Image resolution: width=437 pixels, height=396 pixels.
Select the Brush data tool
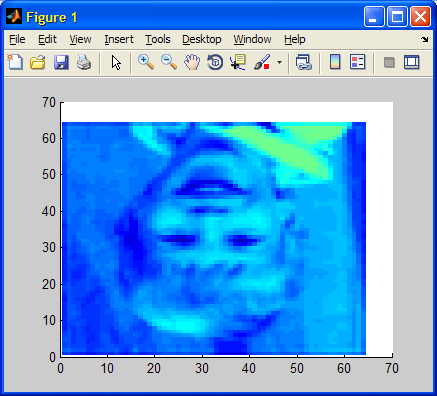tap(262, 62)
